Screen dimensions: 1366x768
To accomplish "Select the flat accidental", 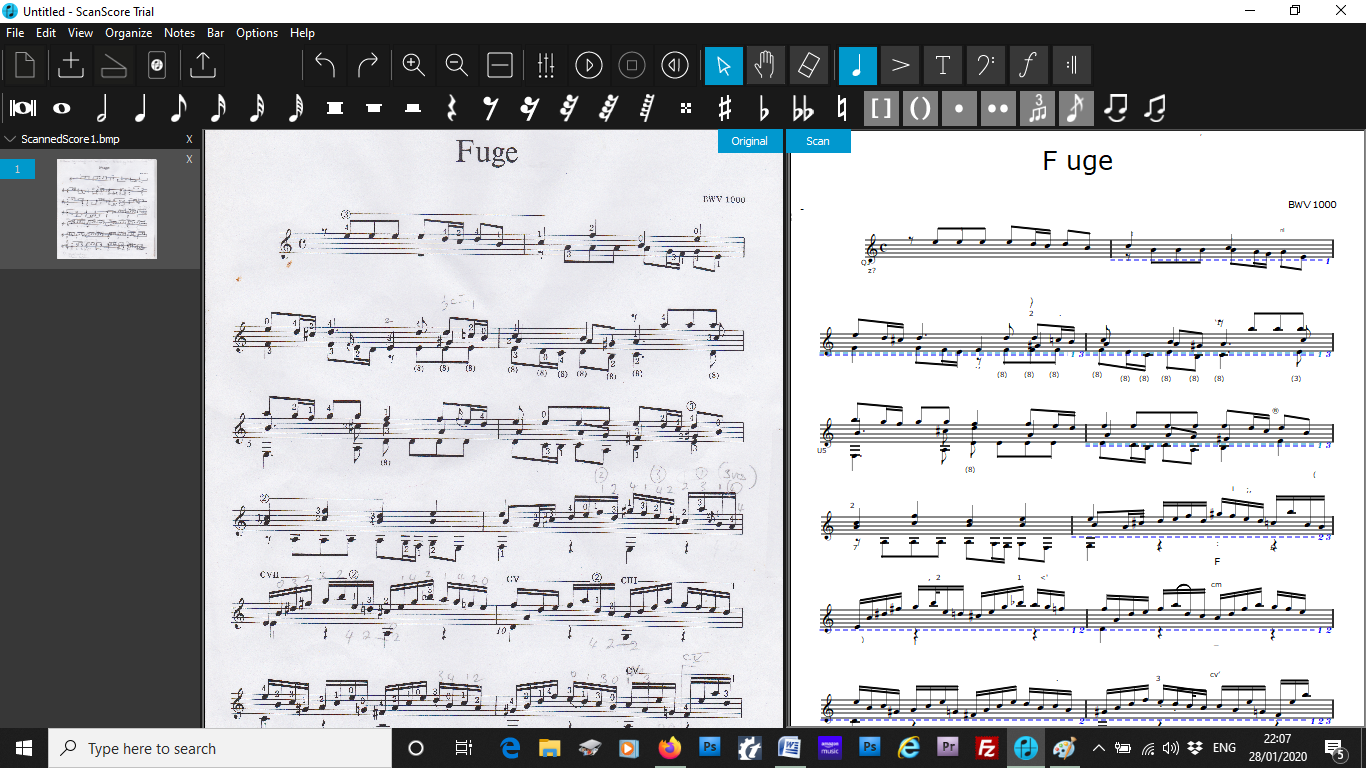I will click(764, 108).
